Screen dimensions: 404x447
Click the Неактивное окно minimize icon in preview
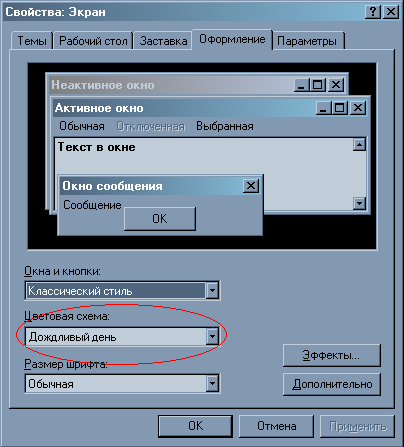(302, 85)
